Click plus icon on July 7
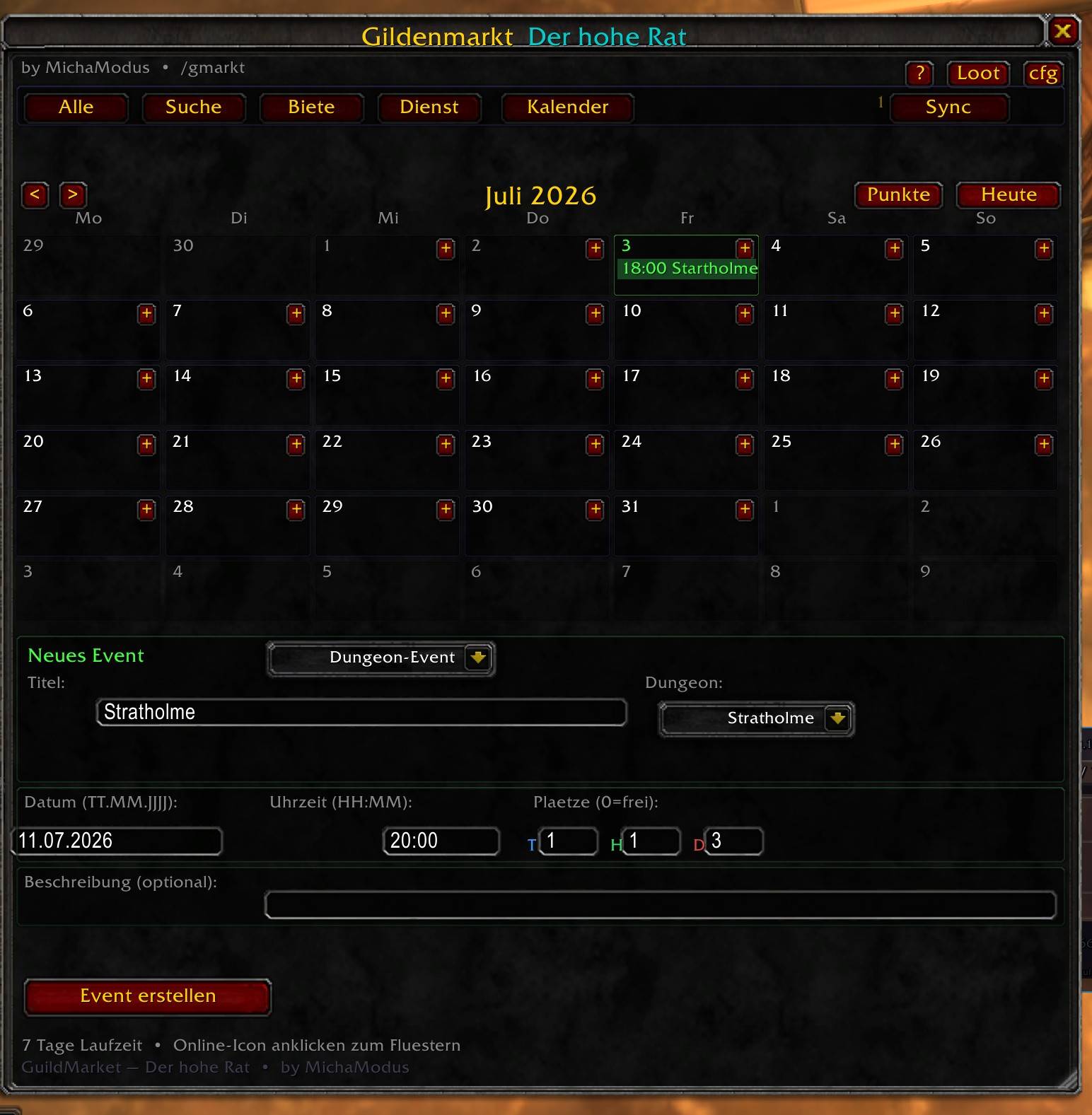1092x1115 pixels. pos(296,314)
